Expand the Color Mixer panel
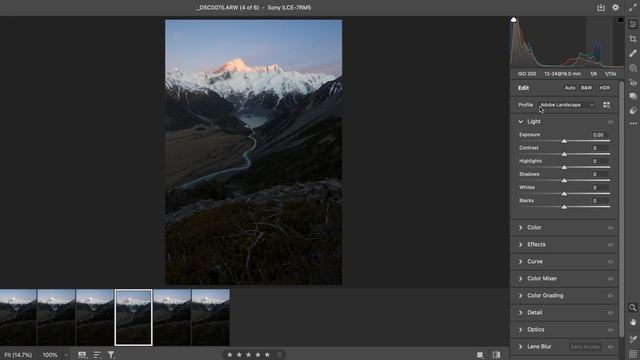640x360 pixels. point(520,278)
